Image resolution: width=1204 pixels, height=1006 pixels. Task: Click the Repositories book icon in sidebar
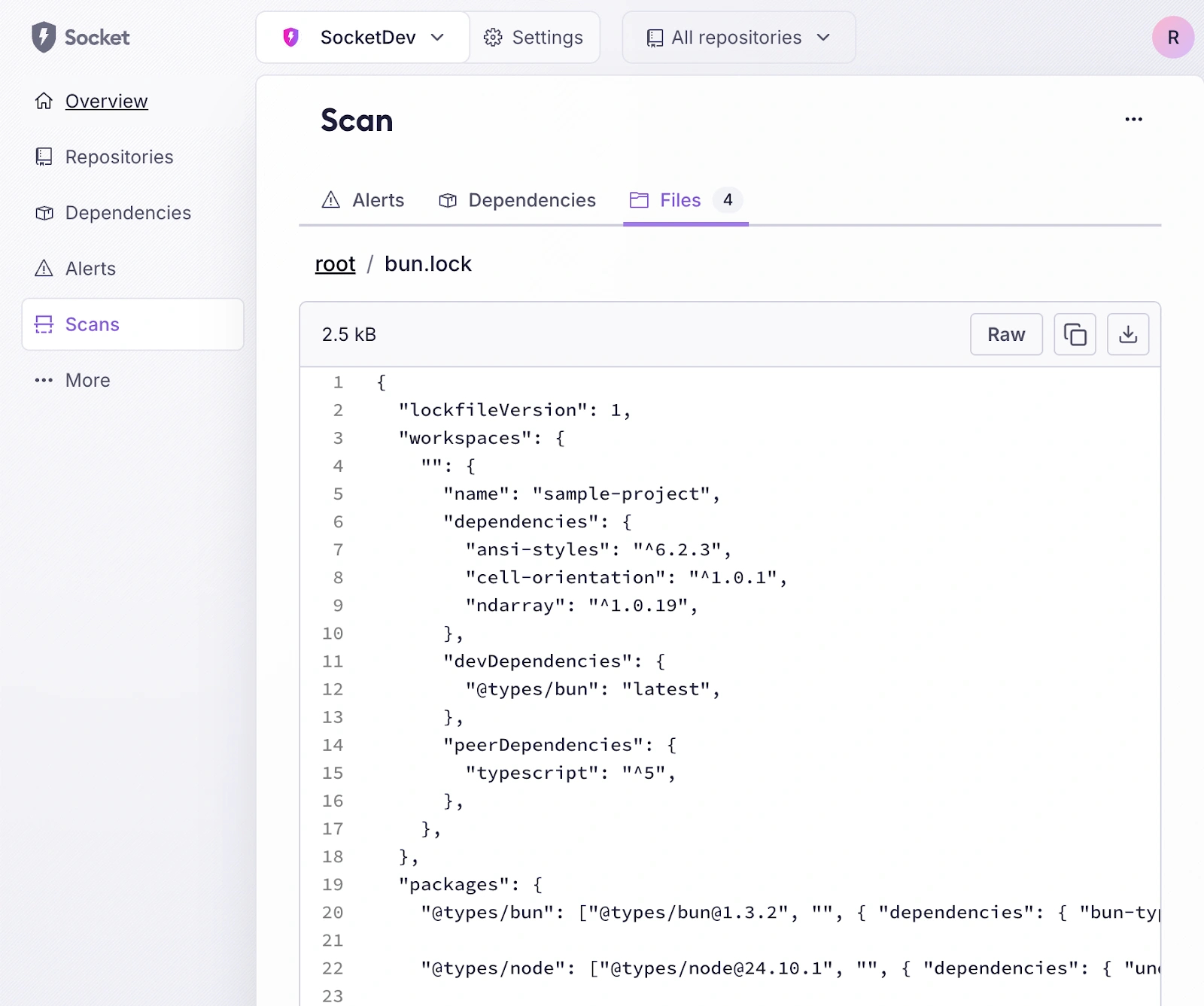[x=44, y=157]
